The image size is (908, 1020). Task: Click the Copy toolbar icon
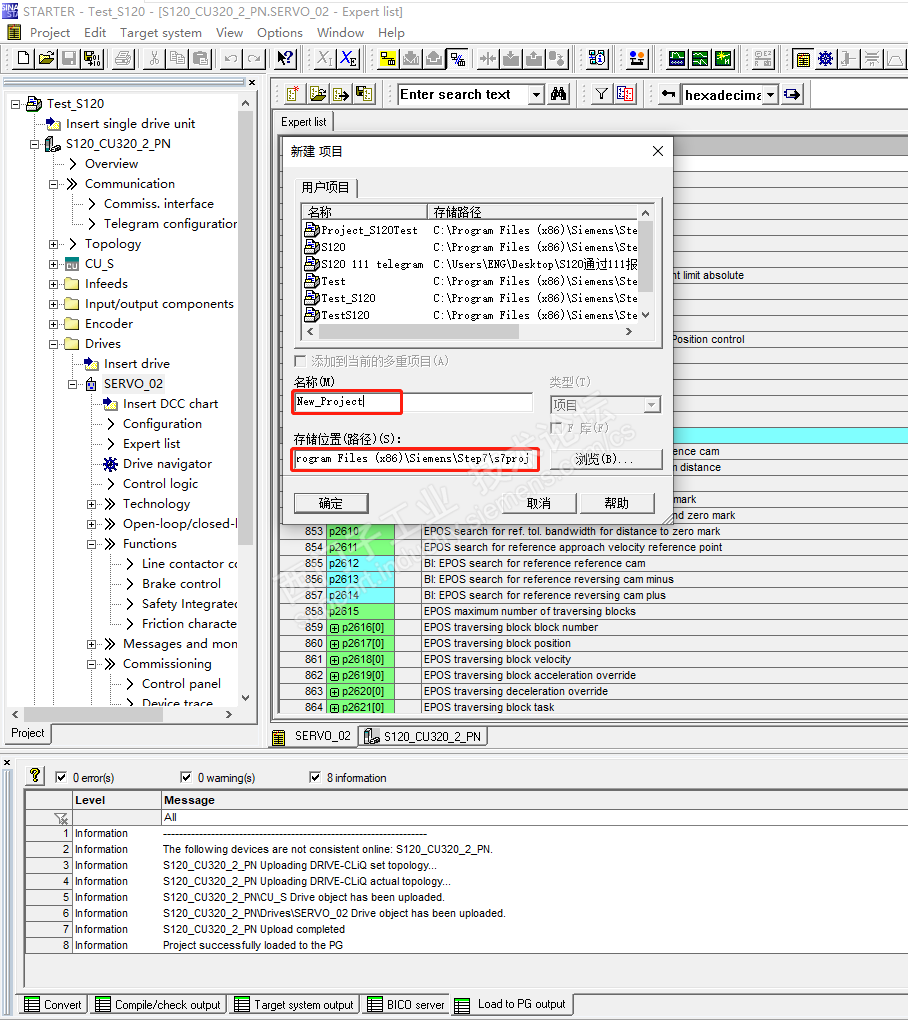pyautogui.click(x=177, y=59)
